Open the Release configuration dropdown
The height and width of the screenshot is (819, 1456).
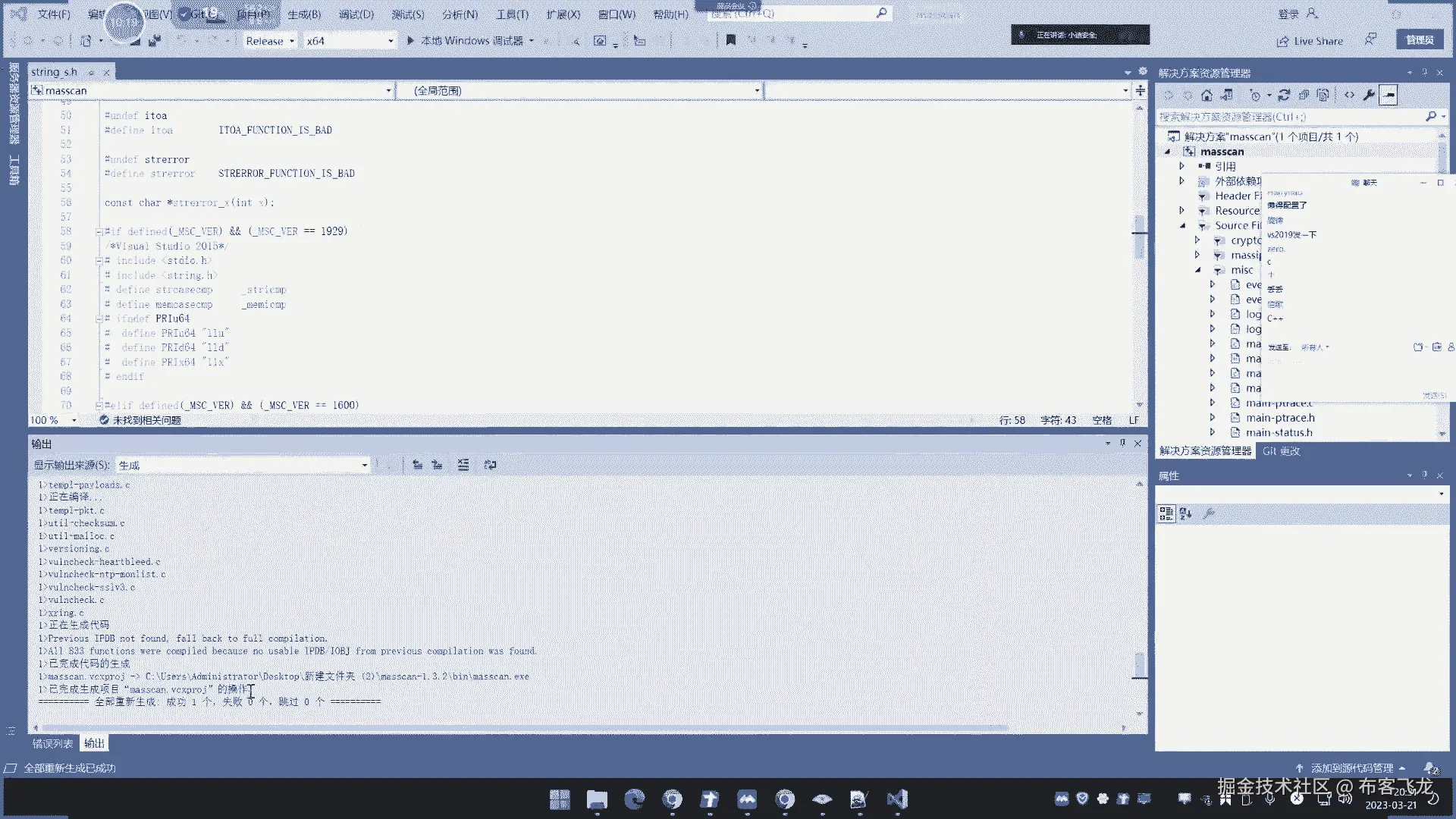[270, 41]
